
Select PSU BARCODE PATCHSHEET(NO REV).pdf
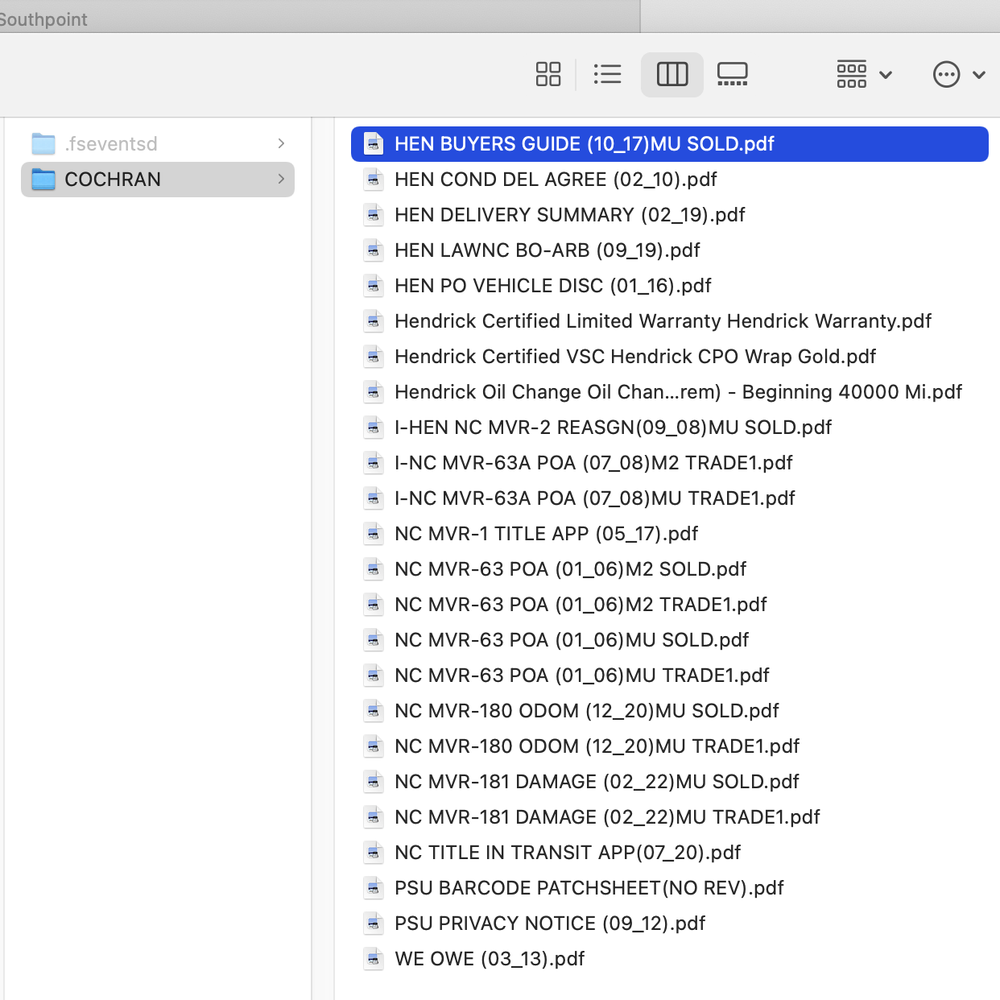[670, 887]
